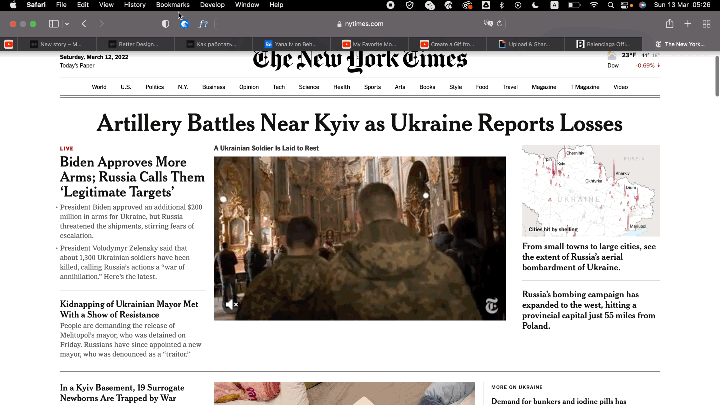
Task: Click The New York Times logo
Action: pos(360,61)
